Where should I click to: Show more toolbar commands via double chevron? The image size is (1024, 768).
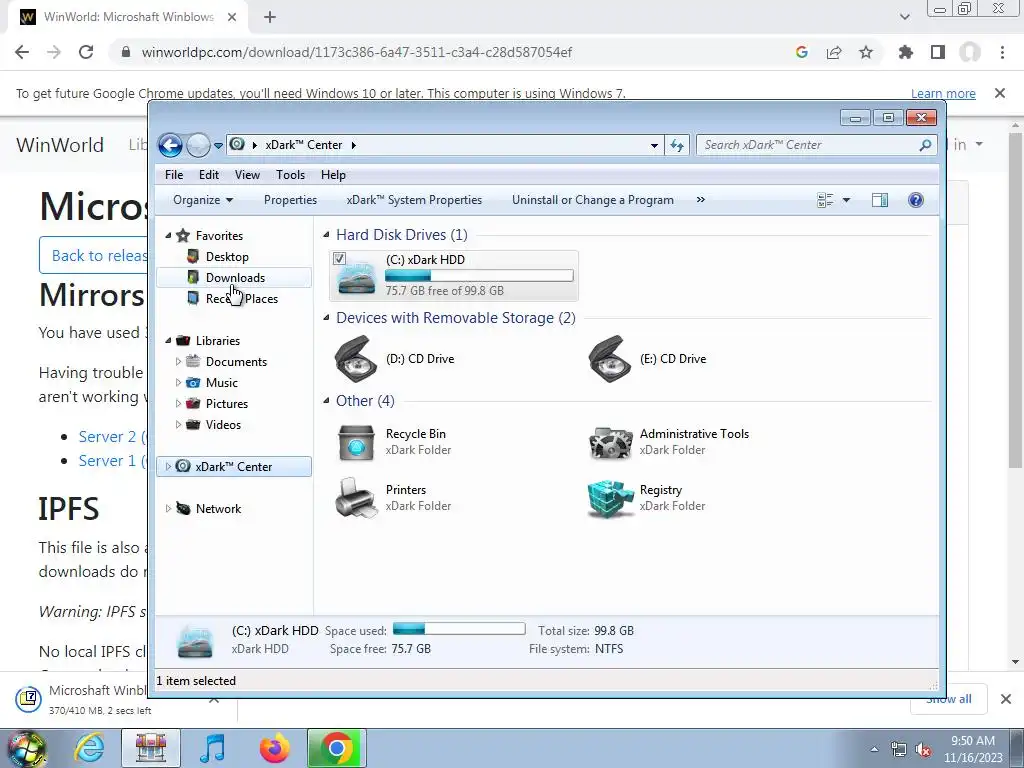701,200
